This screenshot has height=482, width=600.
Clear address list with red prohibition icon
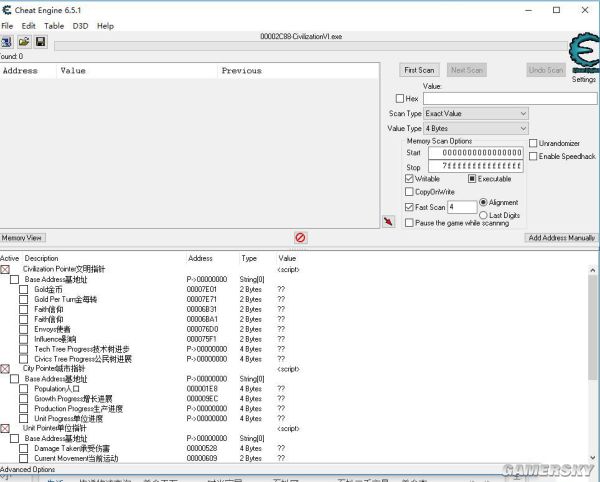300,238
